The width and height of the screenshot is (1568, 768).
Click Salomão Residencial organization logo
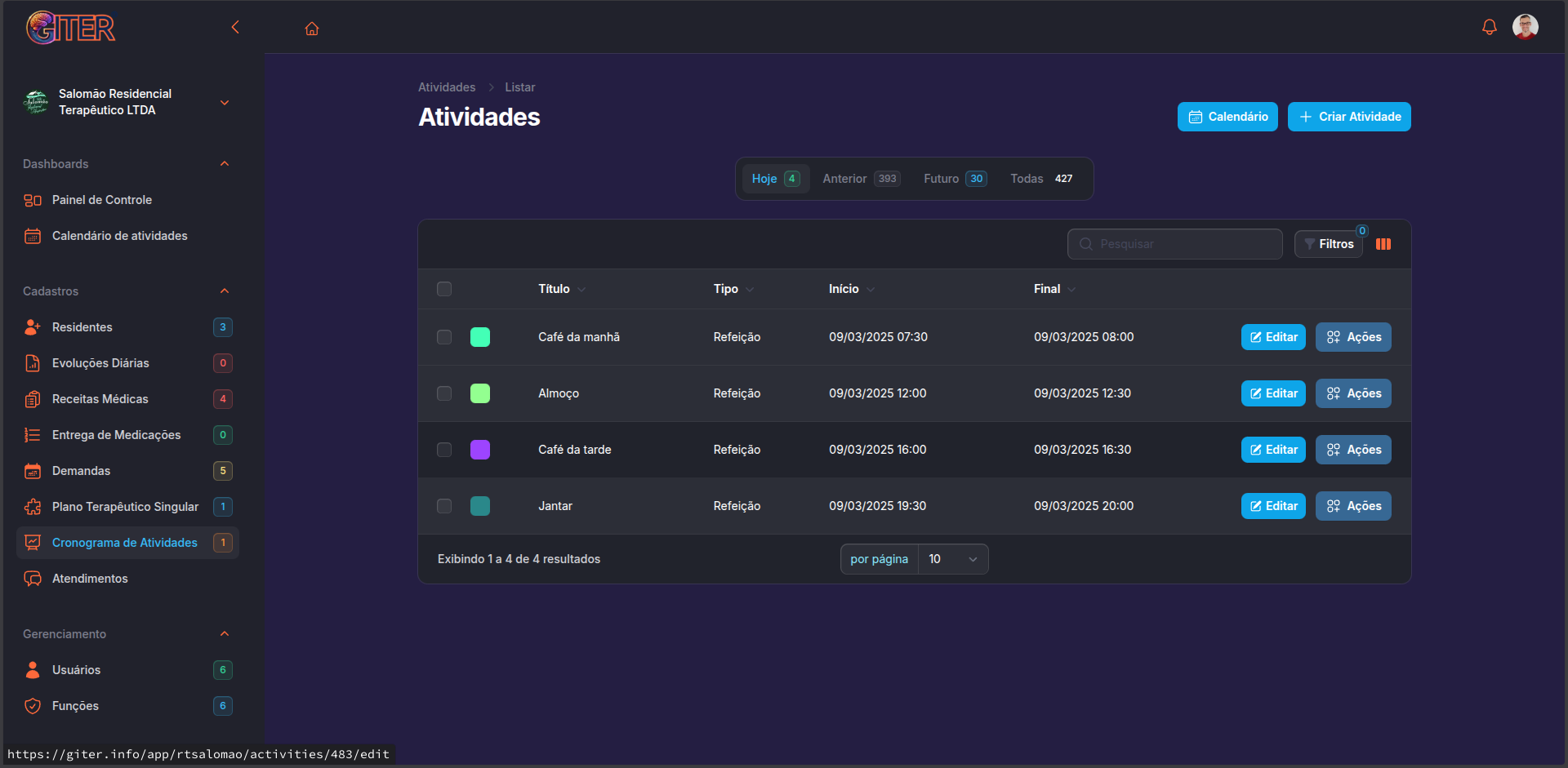click(36, 102)
